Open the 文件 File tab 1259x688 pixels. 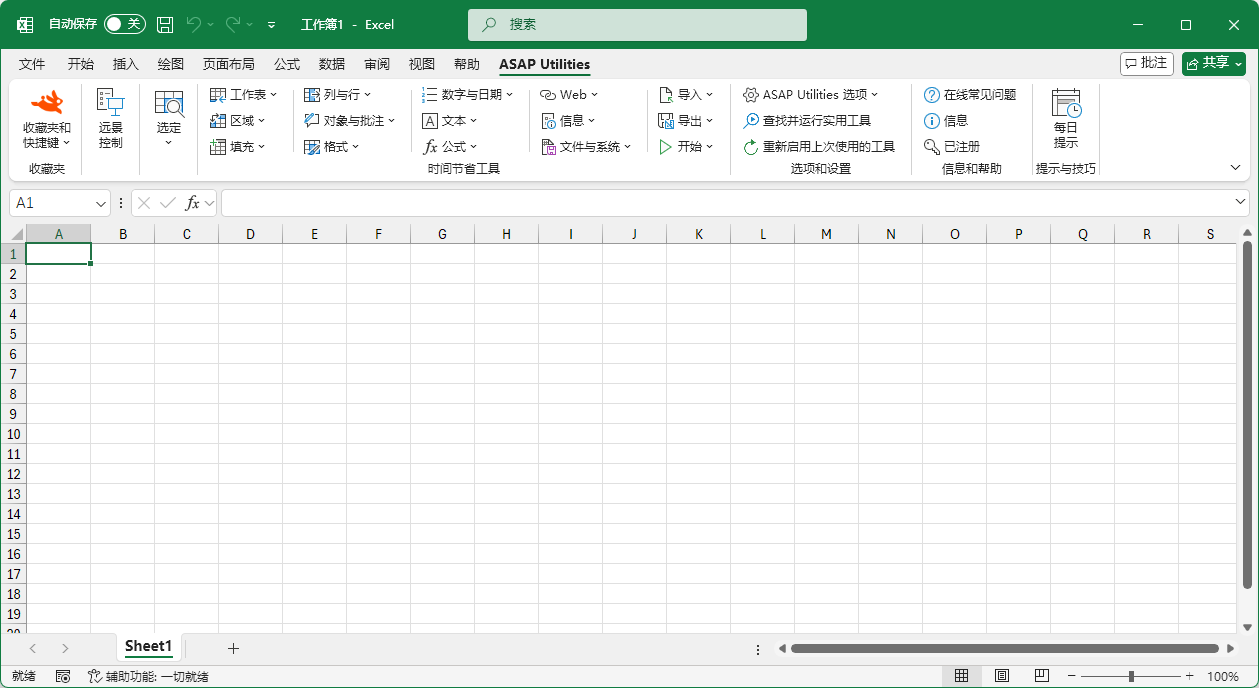[x=32, y=64]
